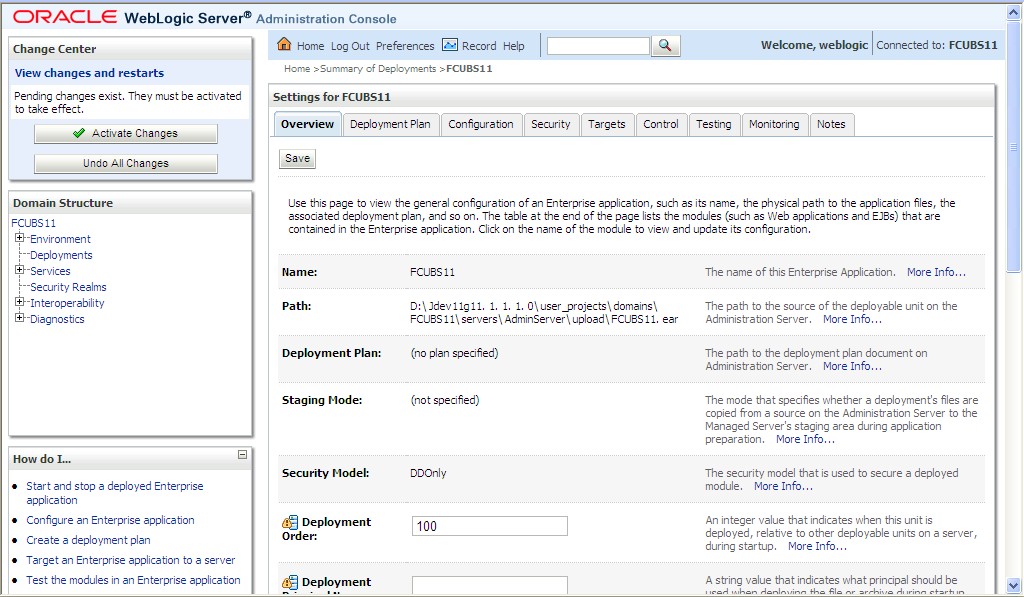Click Undo All Changes
Screen dimensions: 1024x597
pos(125,163)
